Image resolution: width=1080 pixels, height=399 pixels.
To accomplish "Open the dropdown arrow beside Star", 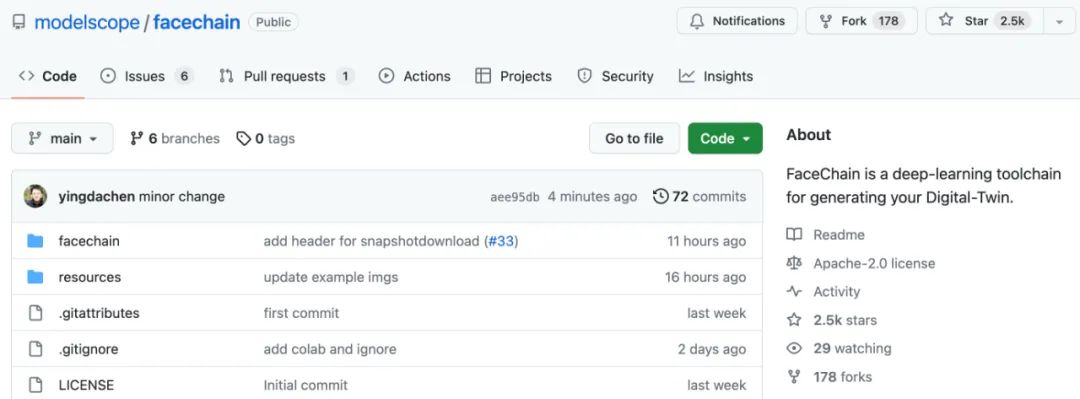I will pos(1059,21).
